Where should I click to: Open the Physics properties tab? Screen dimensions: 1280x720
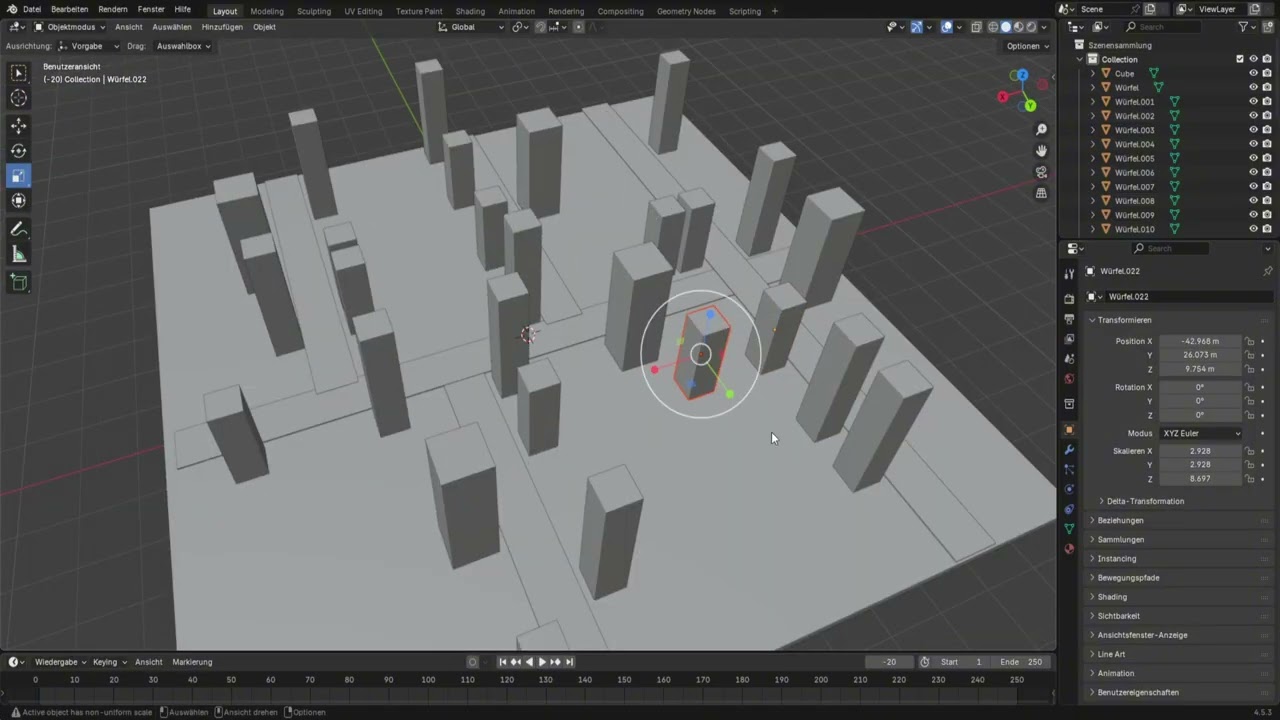coord(1069,489)
